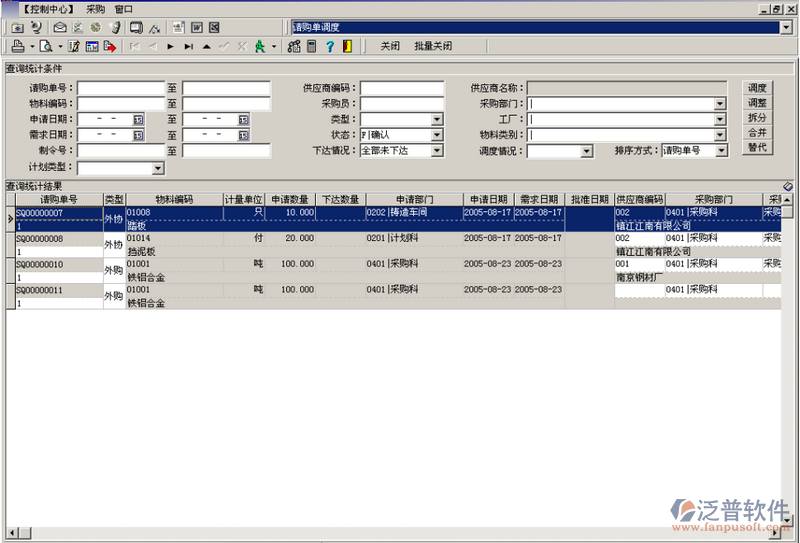The height and width of the screenshot is (543, 800).
Task: Go to next record with play arrow
Action: tap(171, 46)
